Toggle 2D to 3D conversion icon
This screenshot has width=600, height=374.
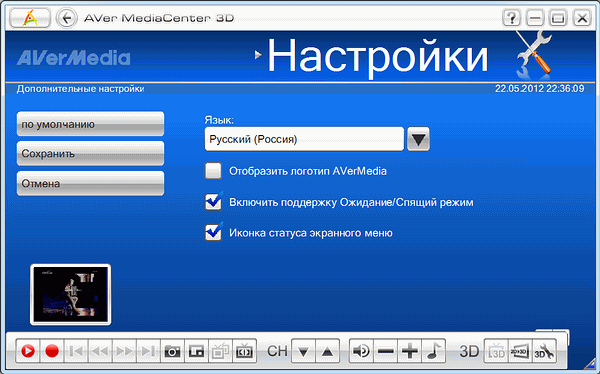[x=520, y=351]
